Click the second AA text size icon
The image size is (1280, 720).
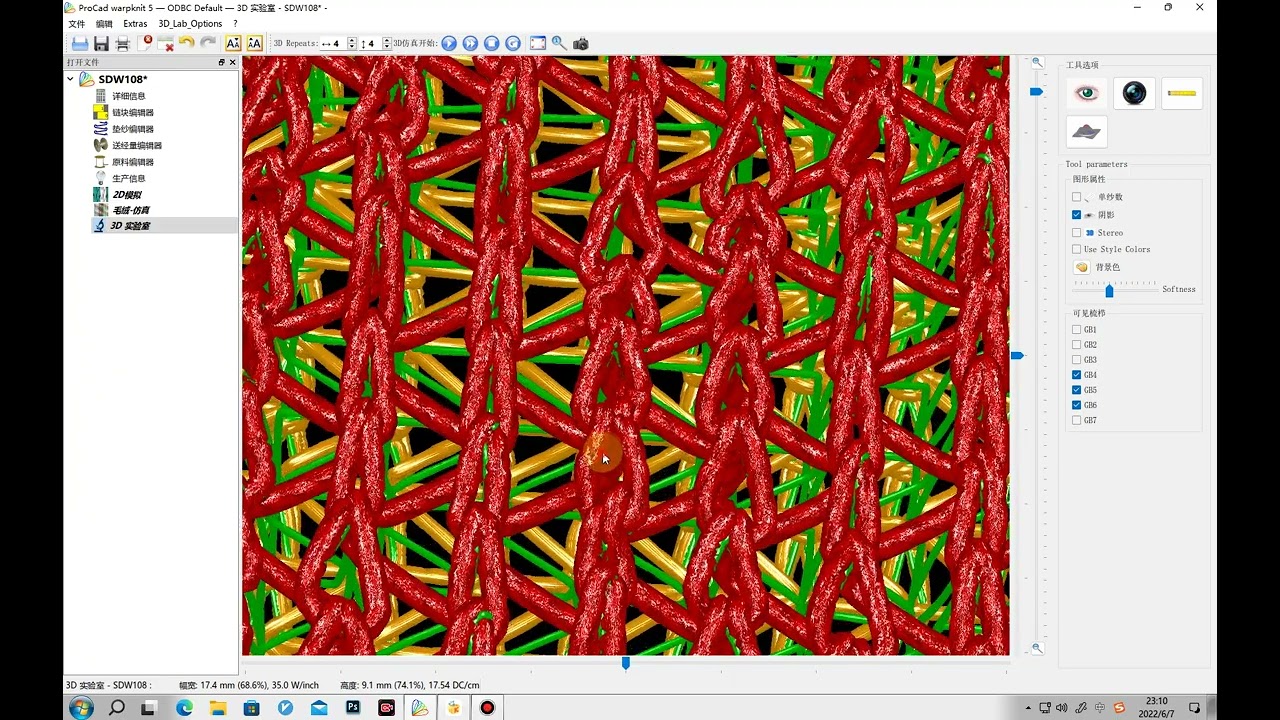(x=254, y=43)
